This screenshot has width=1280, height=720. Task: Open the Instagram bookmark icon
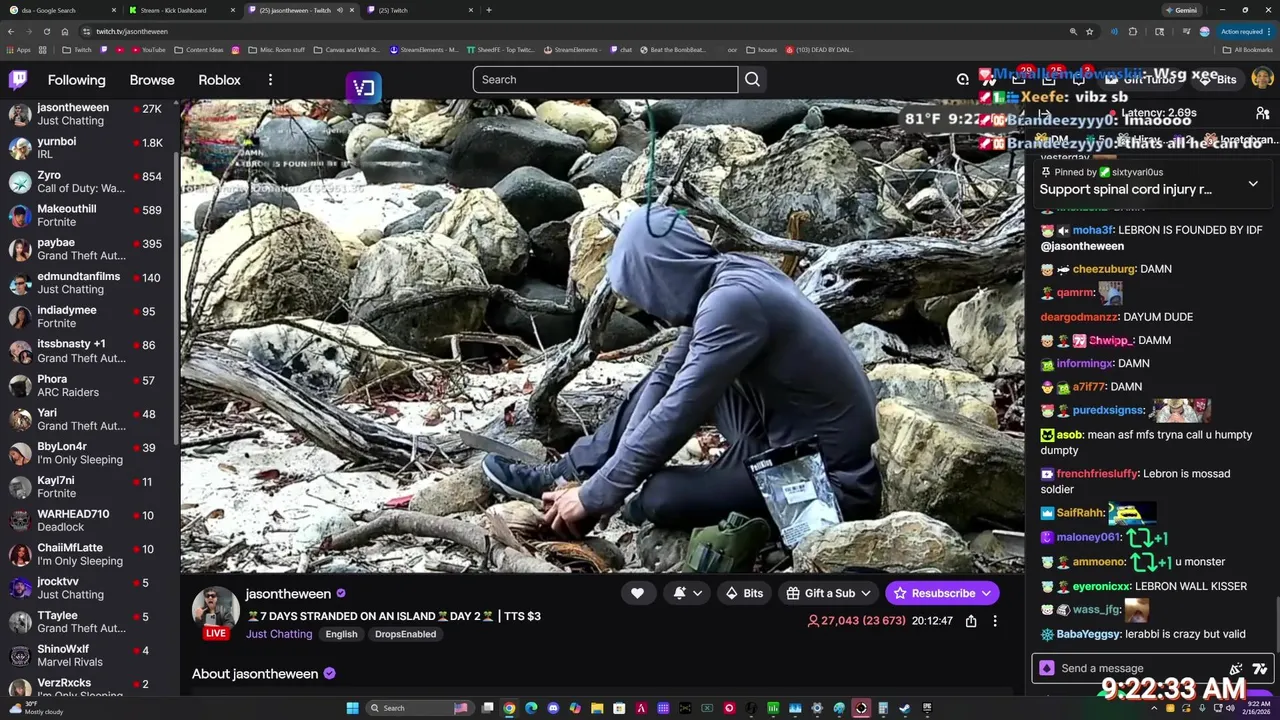pyautogui.click(x=236, y=50)
